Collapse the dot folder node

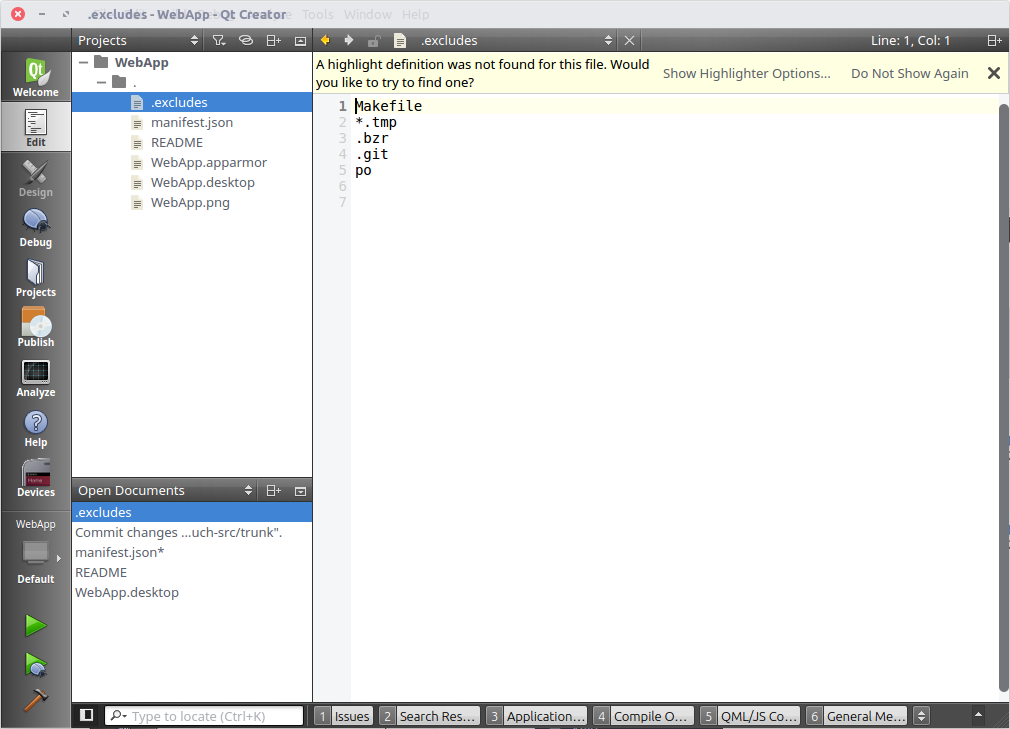point(101,82)
